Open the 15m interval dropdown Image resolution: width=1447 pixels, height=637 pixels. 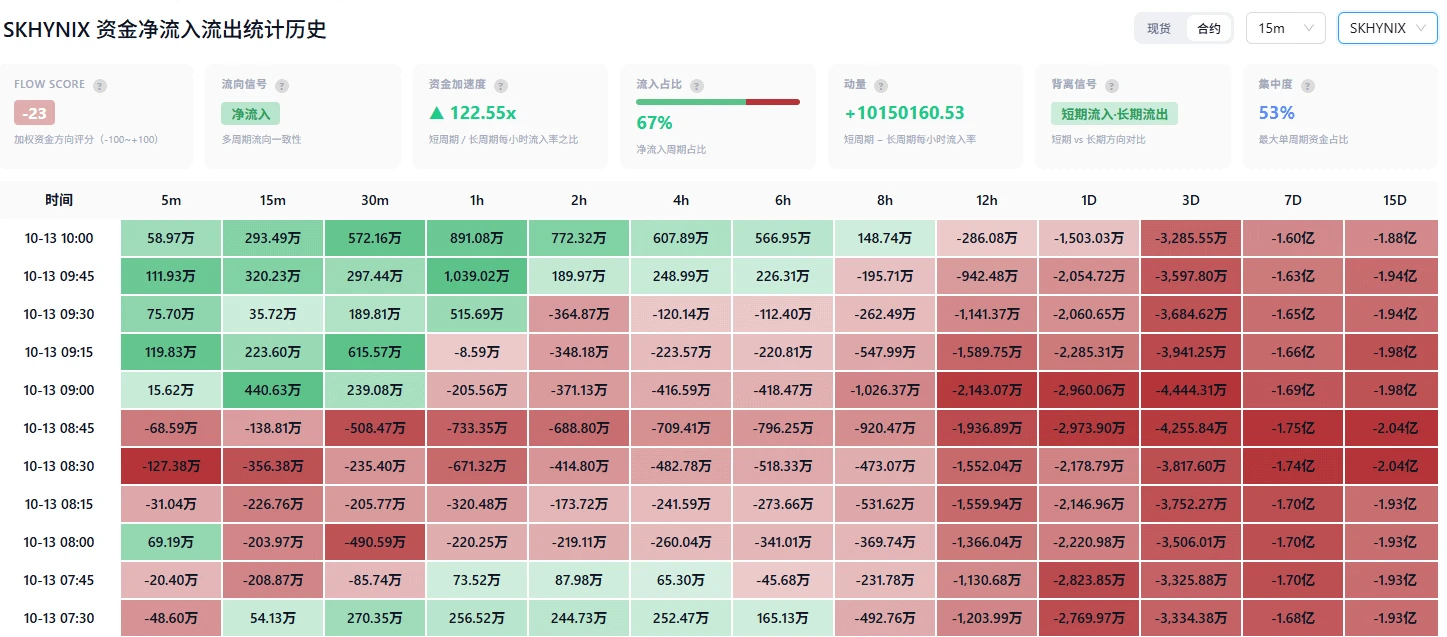pos(1286,28)
